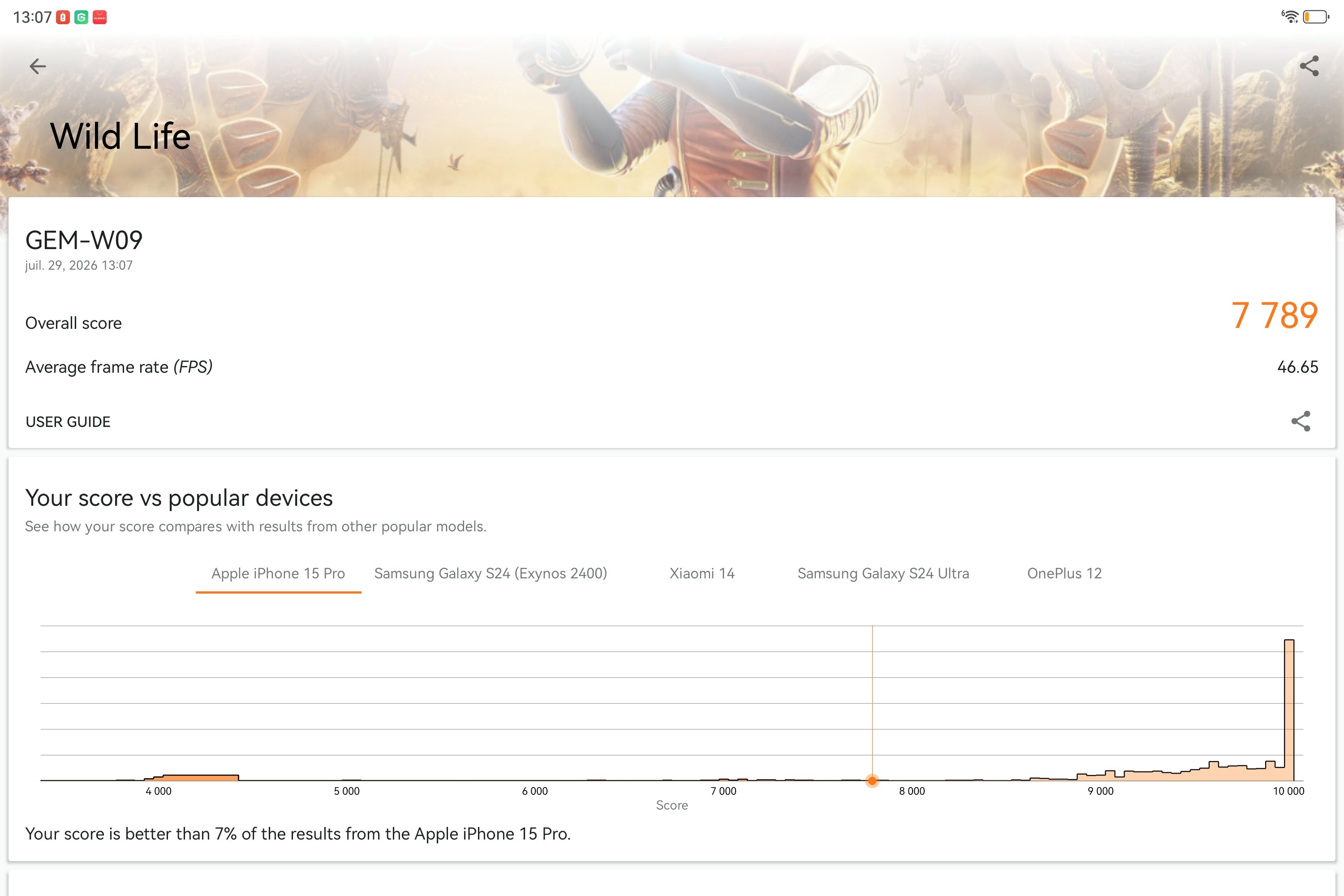Go back using the arrow icon

pyautogui.click(x=38, y=66)
